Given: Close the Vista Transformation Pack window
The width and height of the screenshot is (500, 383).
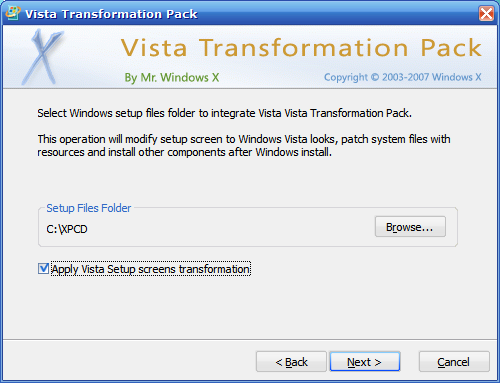Looking at the screenshot, I should coord(486,14).
